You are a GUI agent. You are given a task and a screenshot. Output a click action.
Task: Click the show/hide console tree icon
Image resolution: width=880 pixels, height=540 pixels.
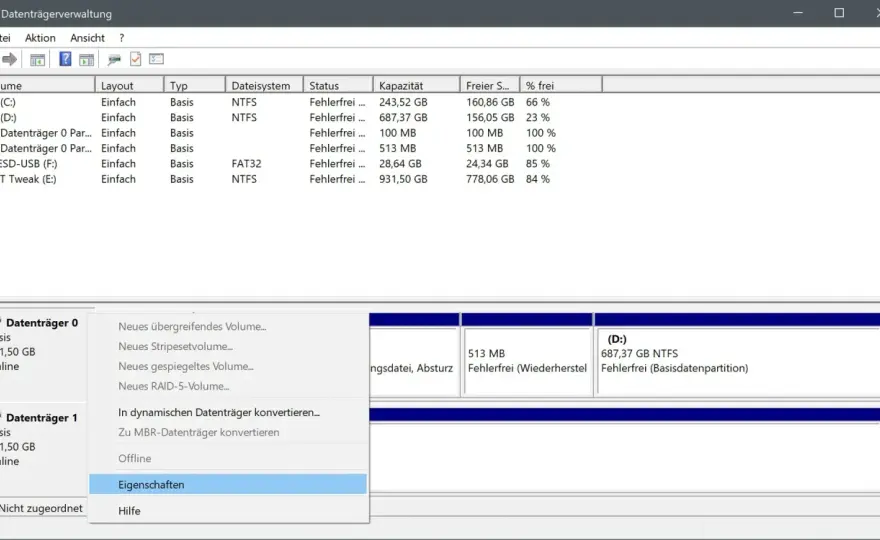click(38, 59)
